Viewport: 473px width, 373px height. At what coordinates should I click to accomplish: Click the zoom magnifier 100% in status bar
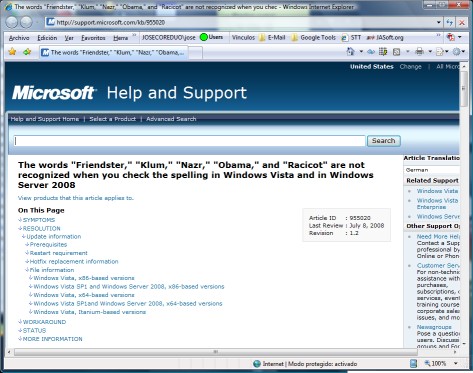click(x=435, y=363)
